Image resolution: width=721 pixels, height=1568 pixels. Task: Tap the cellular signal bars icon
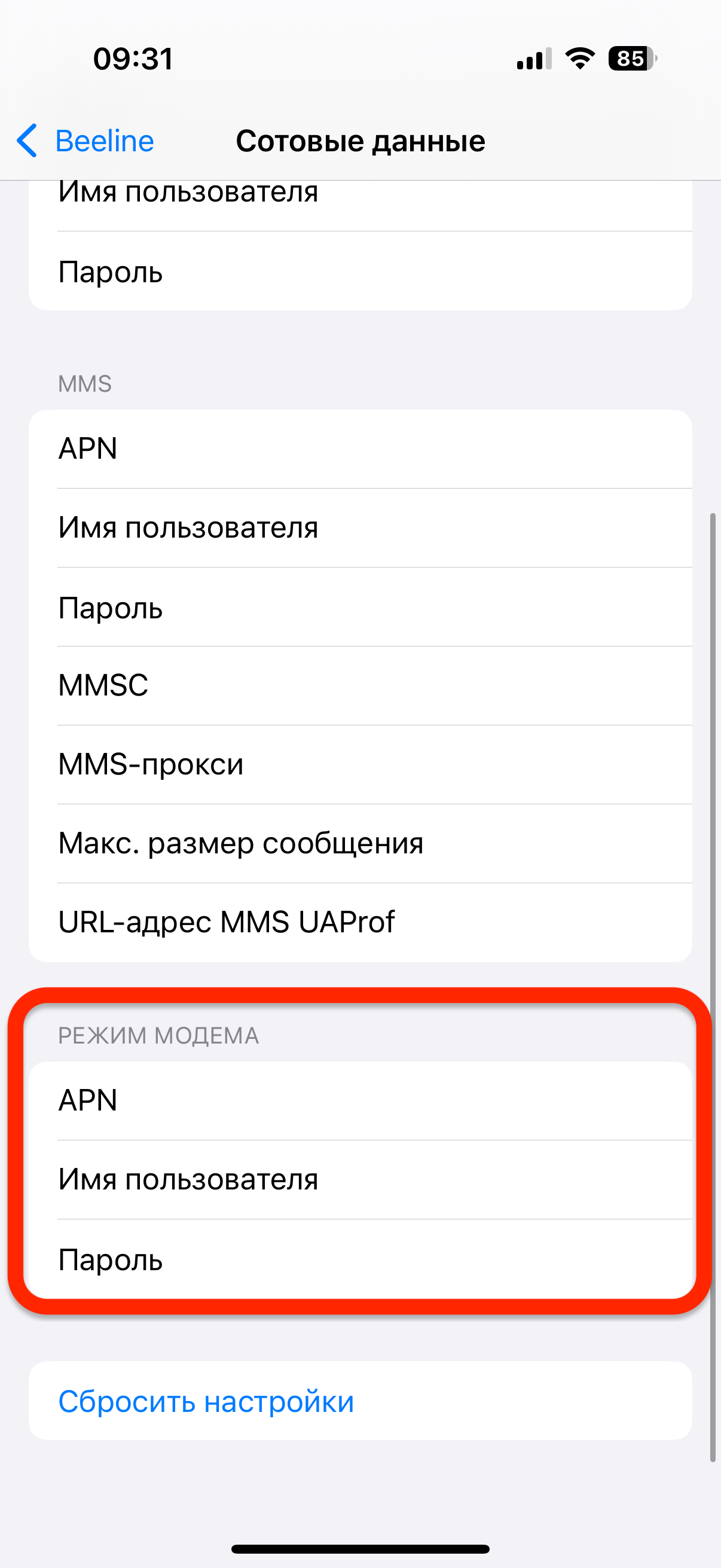point(534,59)
